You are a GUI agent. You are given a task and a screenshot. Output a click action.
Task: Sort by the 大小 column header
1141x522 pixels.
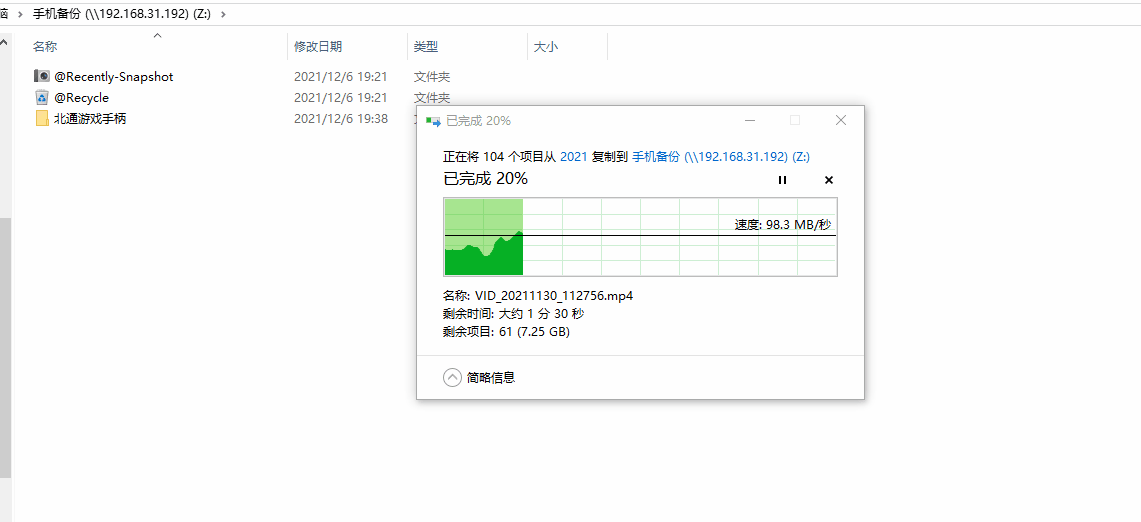coord(546,46)
